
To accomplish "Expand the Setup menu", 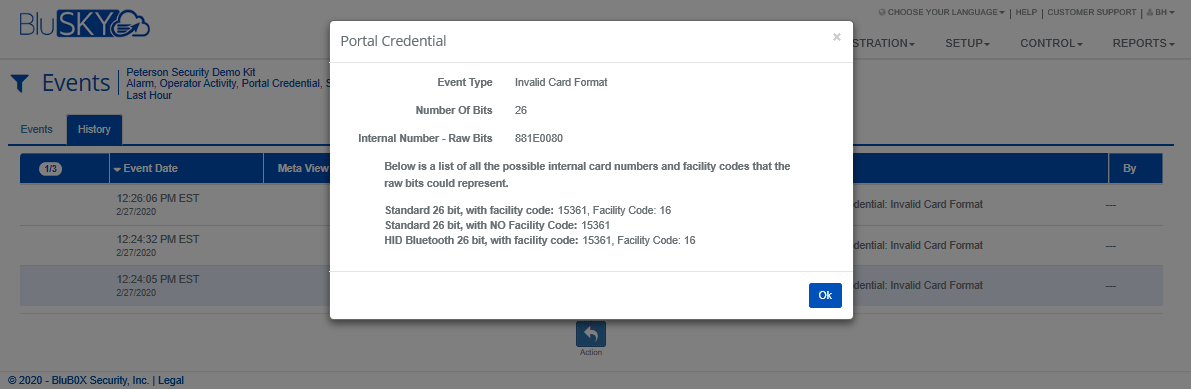I will coord(967,43).
